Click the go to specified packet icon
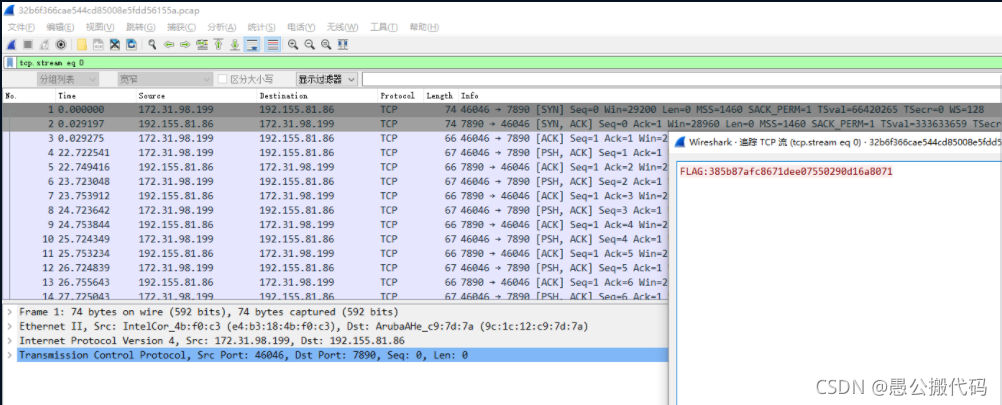 coord(202,45)
